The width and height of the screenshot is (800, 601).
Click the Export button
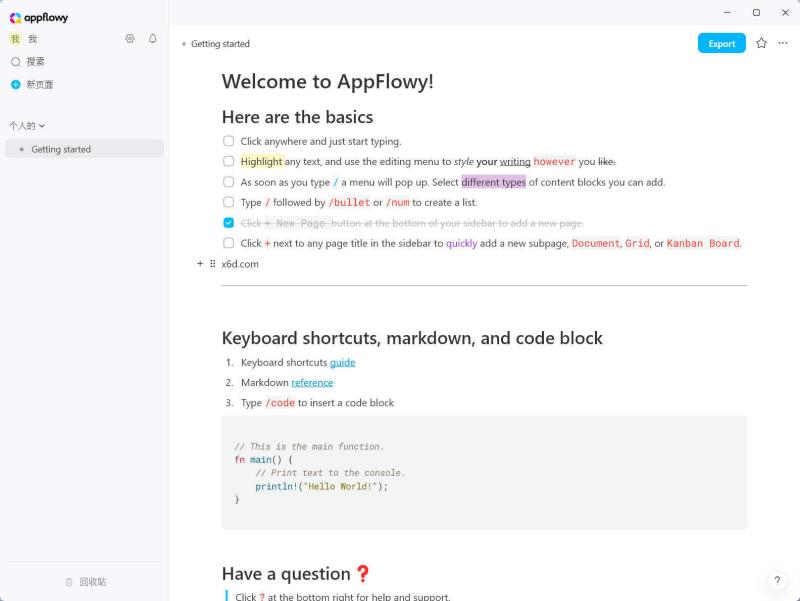tap(721, 43)
